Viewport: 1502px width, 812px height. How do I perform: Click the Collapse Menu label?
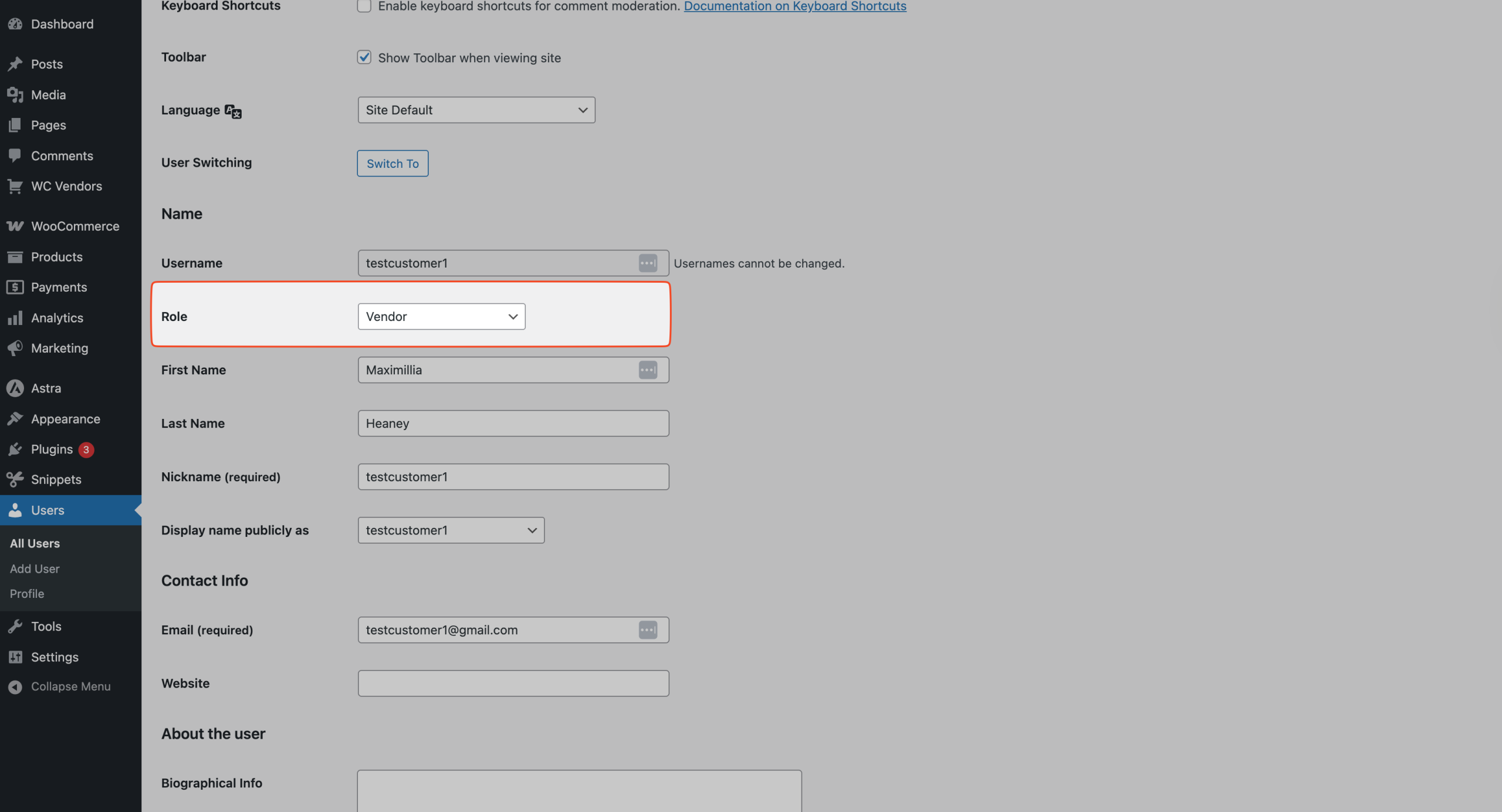[x=70, y=686]
